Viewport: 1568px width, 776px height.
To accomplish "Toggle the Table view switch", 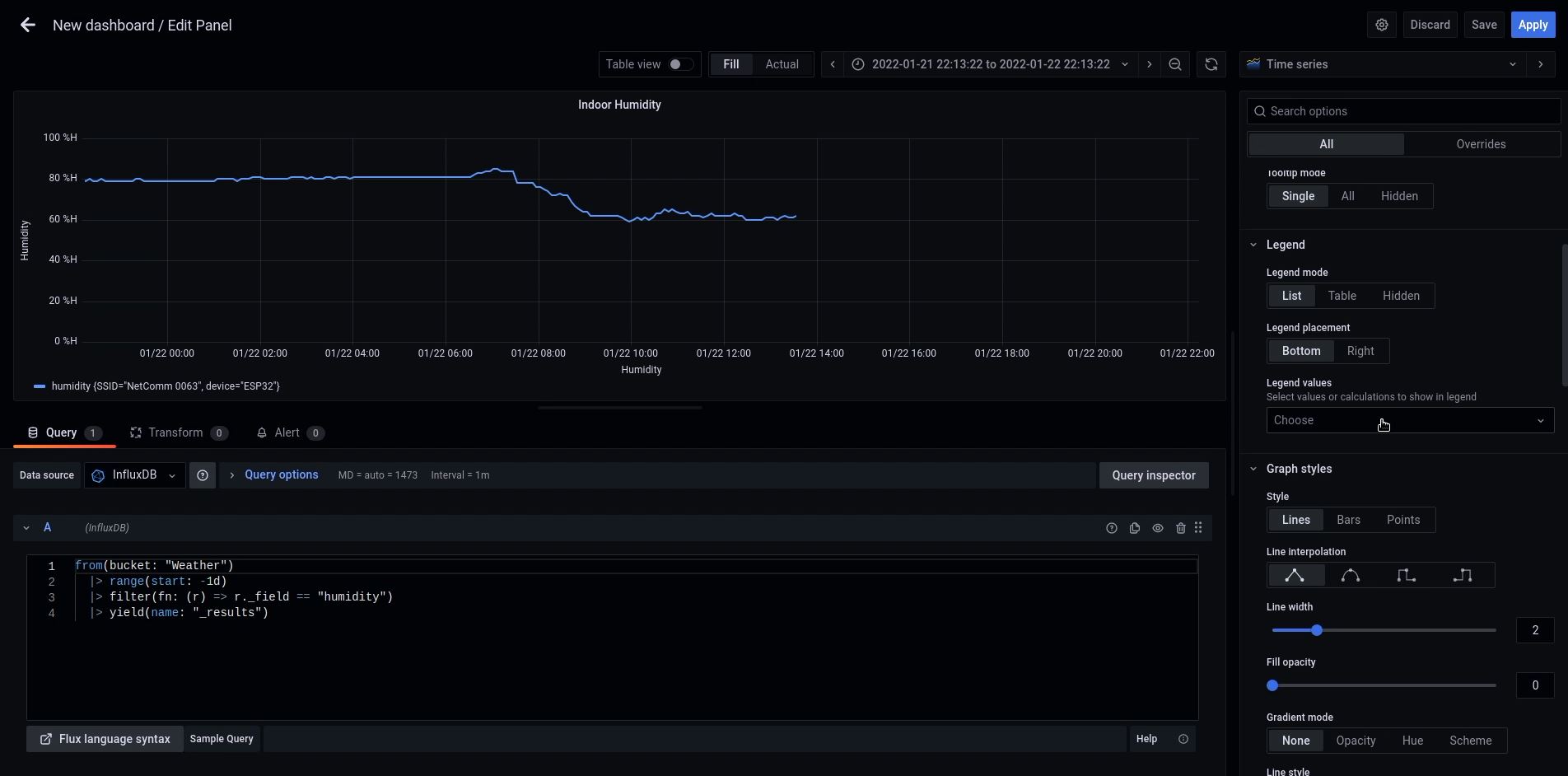I will click(x=680, y=64).
